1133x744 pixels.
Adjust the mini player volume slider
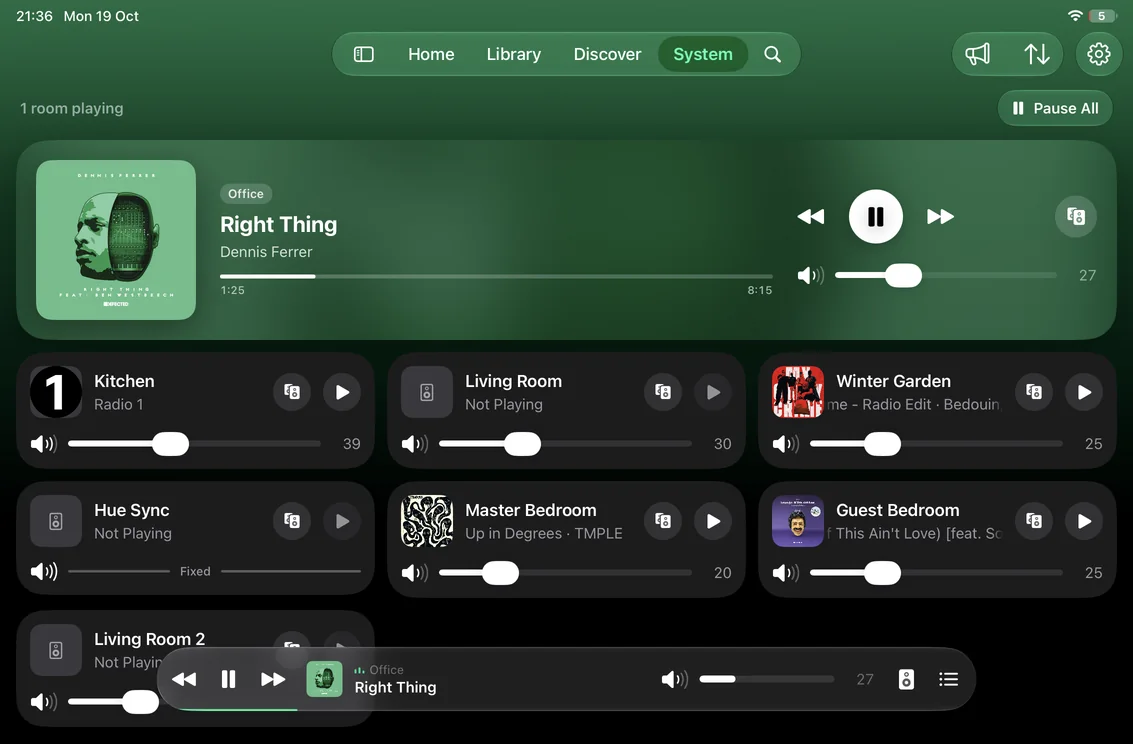767,679
